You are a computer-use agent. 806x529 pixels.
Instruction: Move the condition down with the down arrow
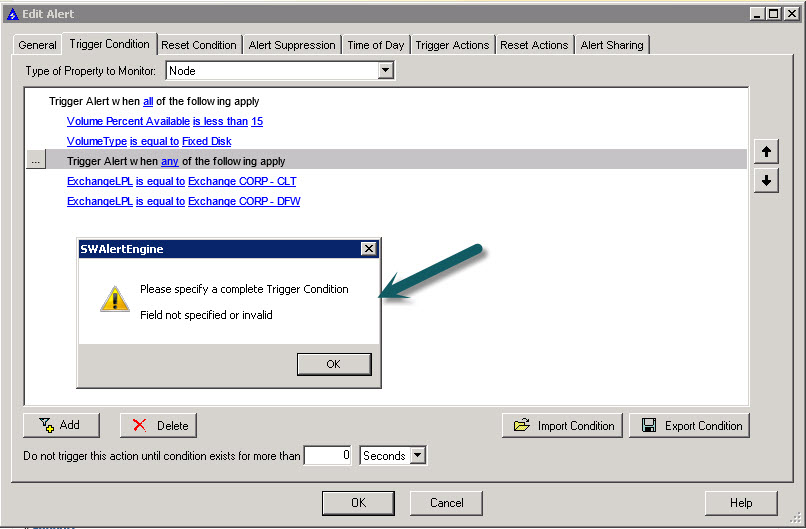click(766, 180)
